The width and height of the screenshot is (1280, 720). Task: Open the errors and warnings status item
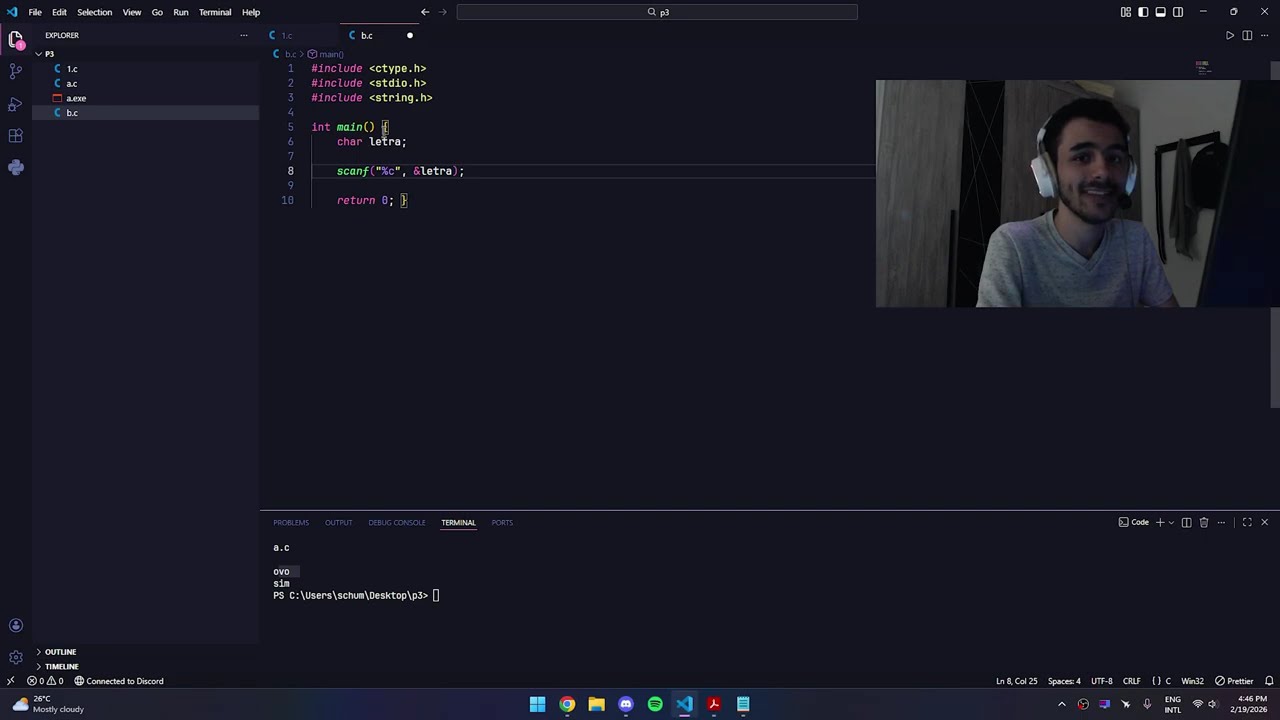[x=45, y=681]
